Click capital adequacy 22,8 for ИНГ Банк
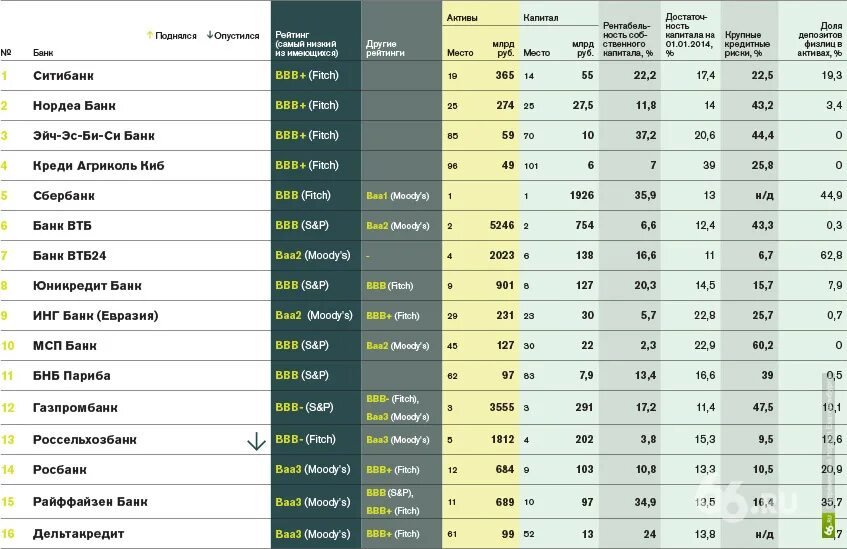The width and height of the screenshot is (847, 549). coord(704,315)
